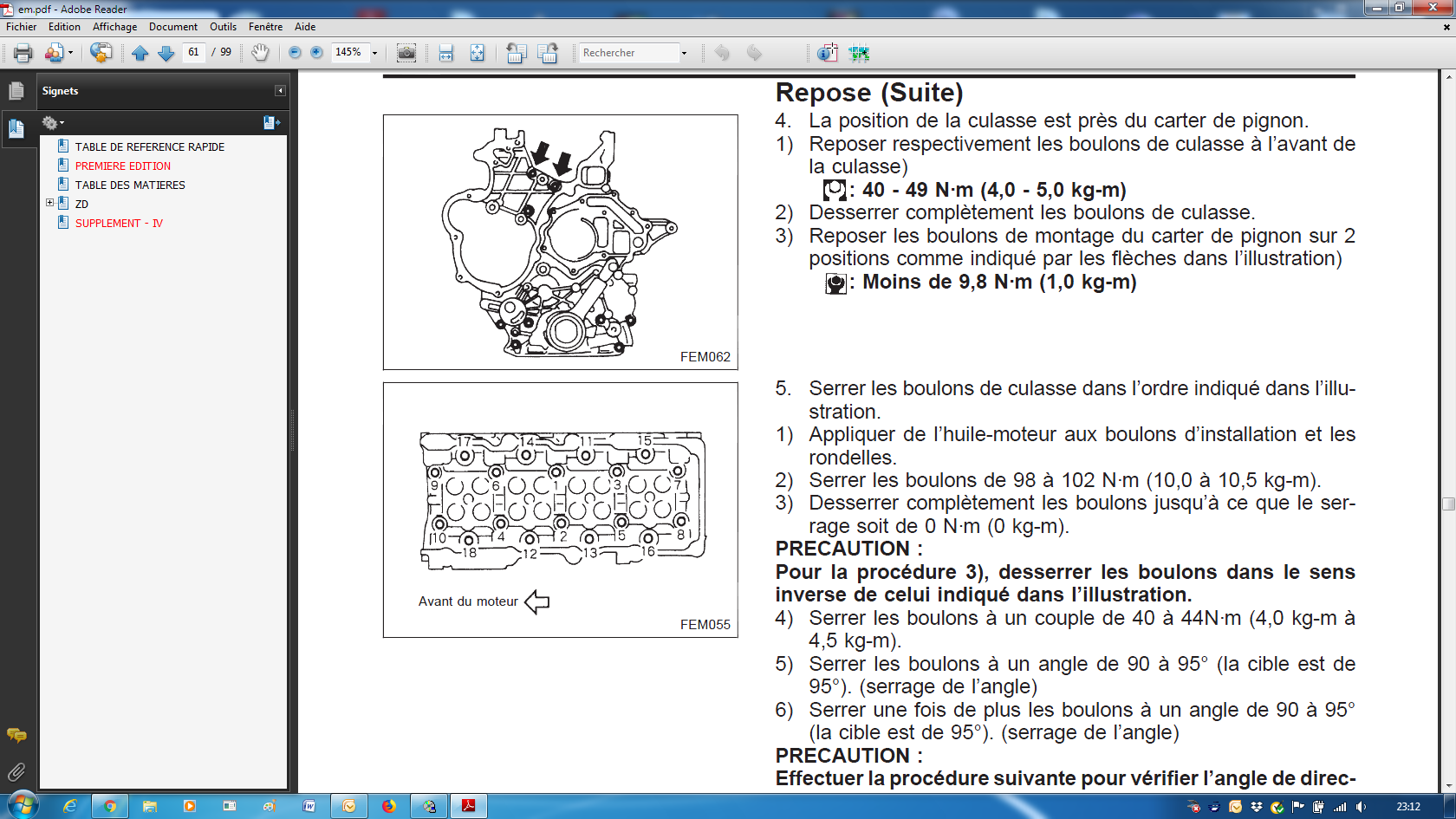Open the bookmark options gear menu
1456x819 pixels.
pos(52,123)
